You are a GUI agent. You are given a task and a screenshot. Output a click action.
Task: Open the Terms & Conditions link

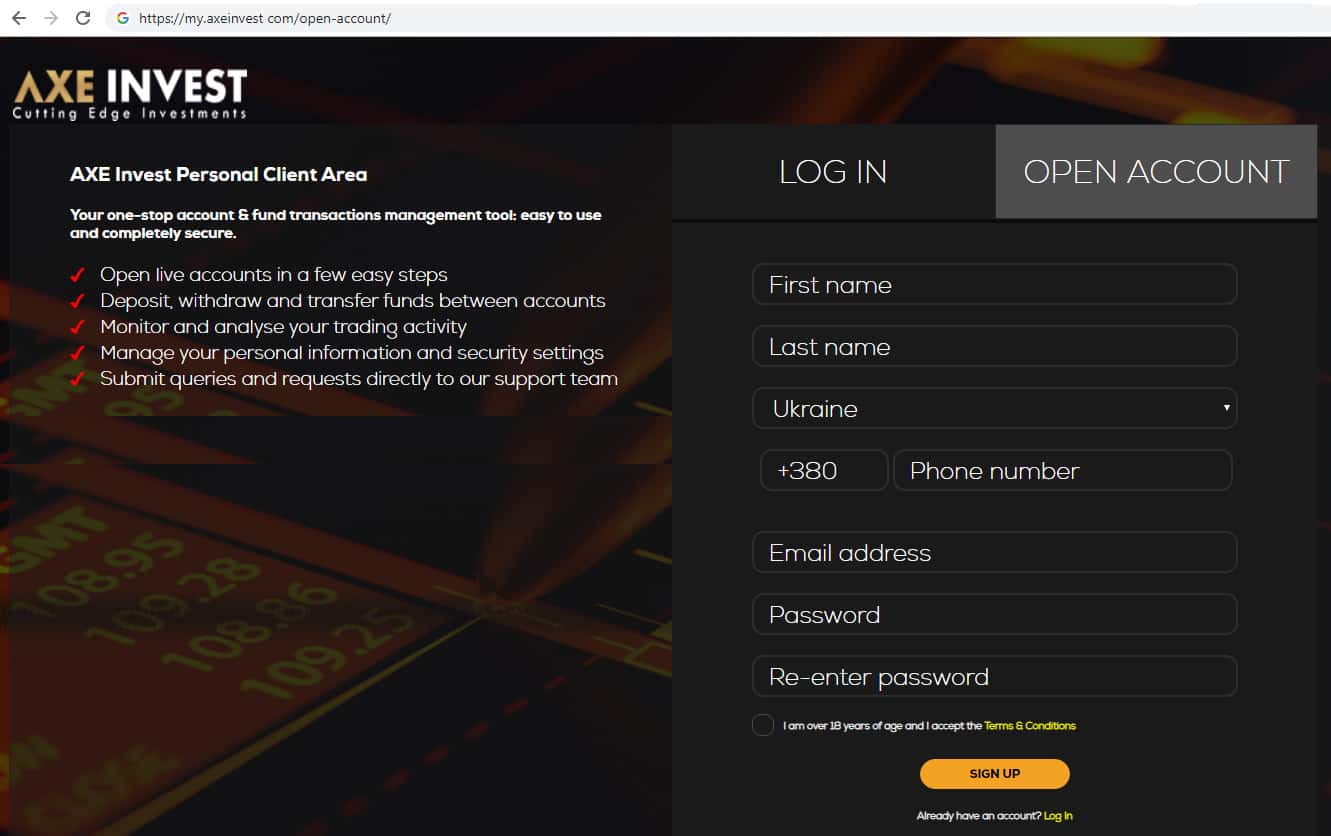coord(1030,726)
